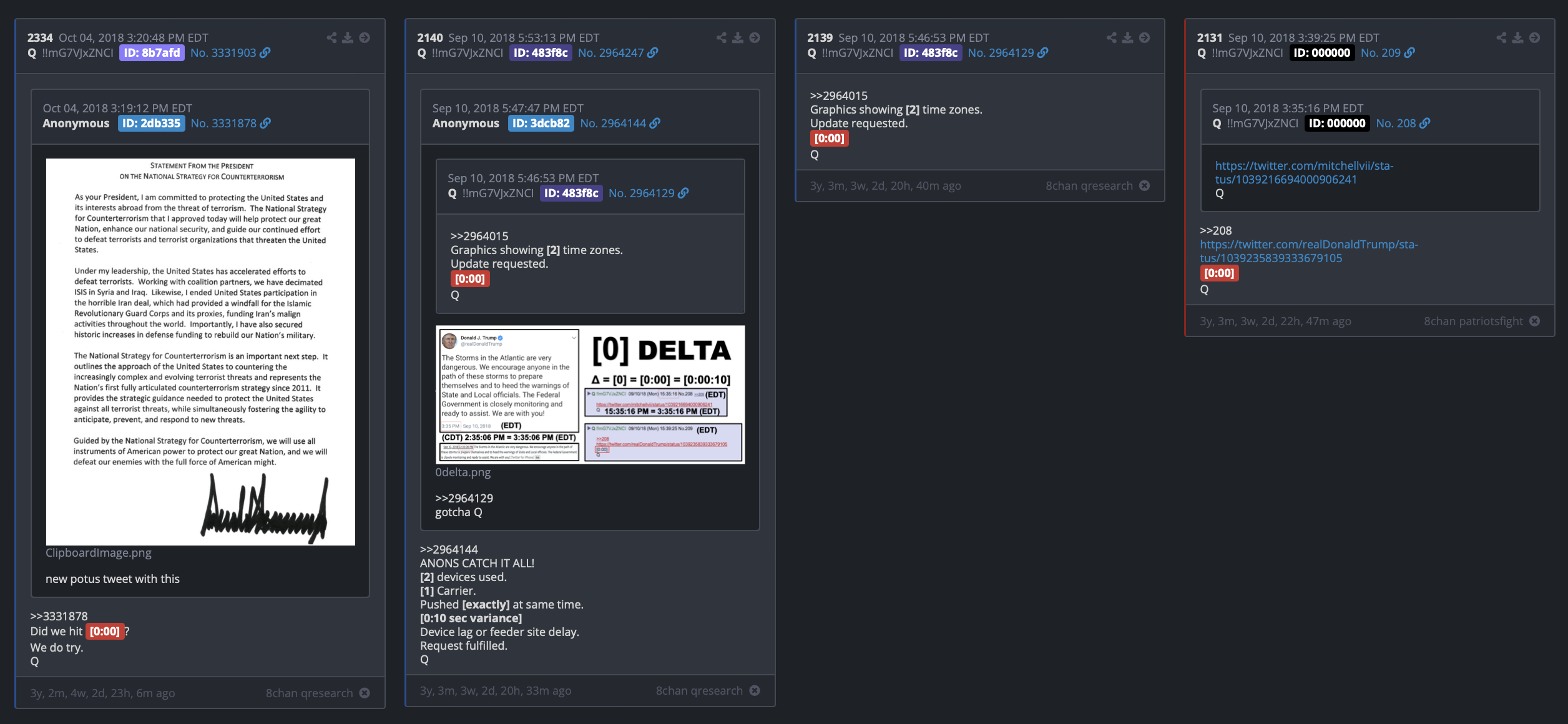Share post 2140
1568x724 pixels.
coord(721,37)
